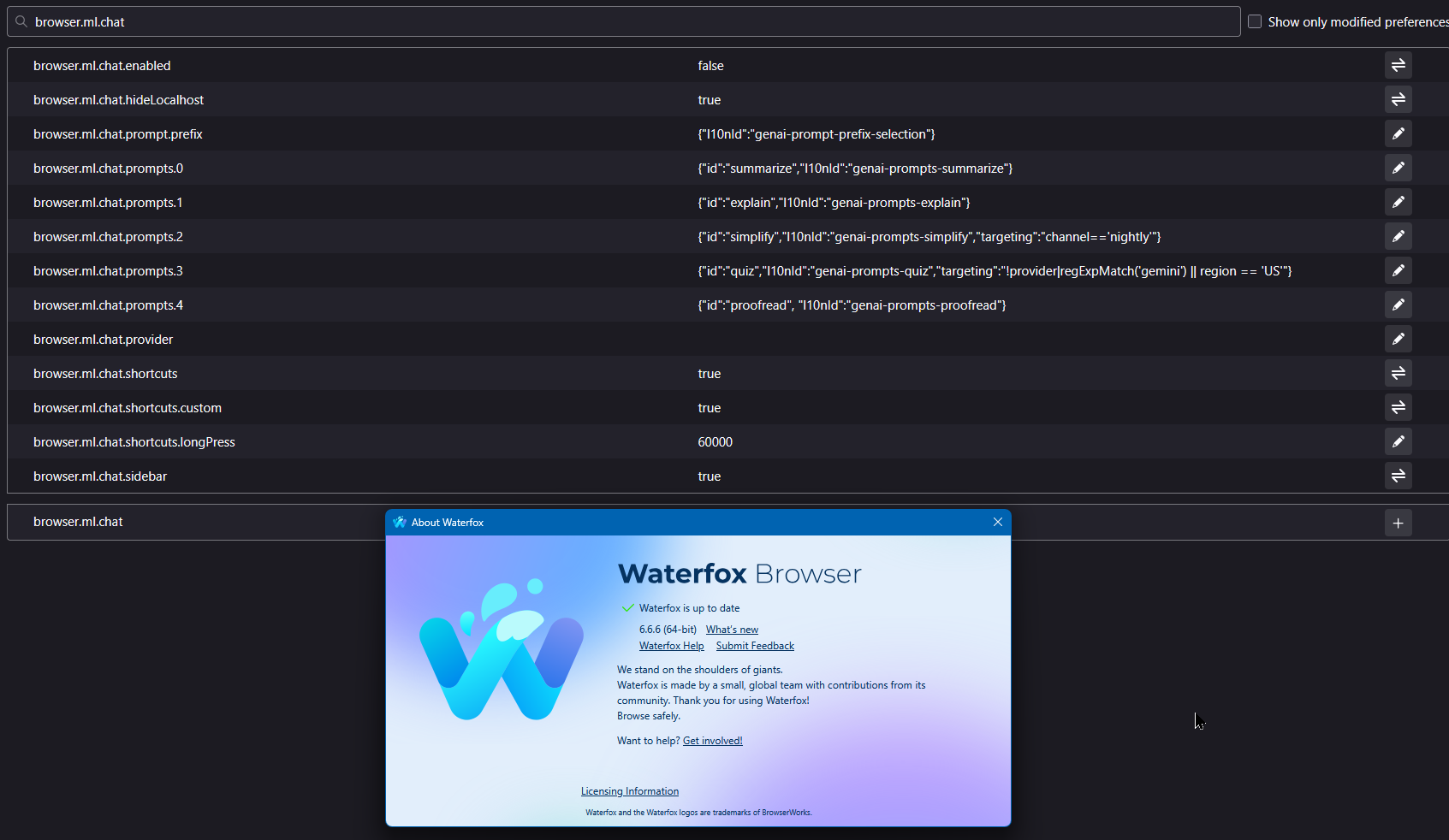Select the browser.ml.chat.shortcuts.longPress preference name
Screen dimensions: 1449x840
pyautogui.click(x=134, y=442)
